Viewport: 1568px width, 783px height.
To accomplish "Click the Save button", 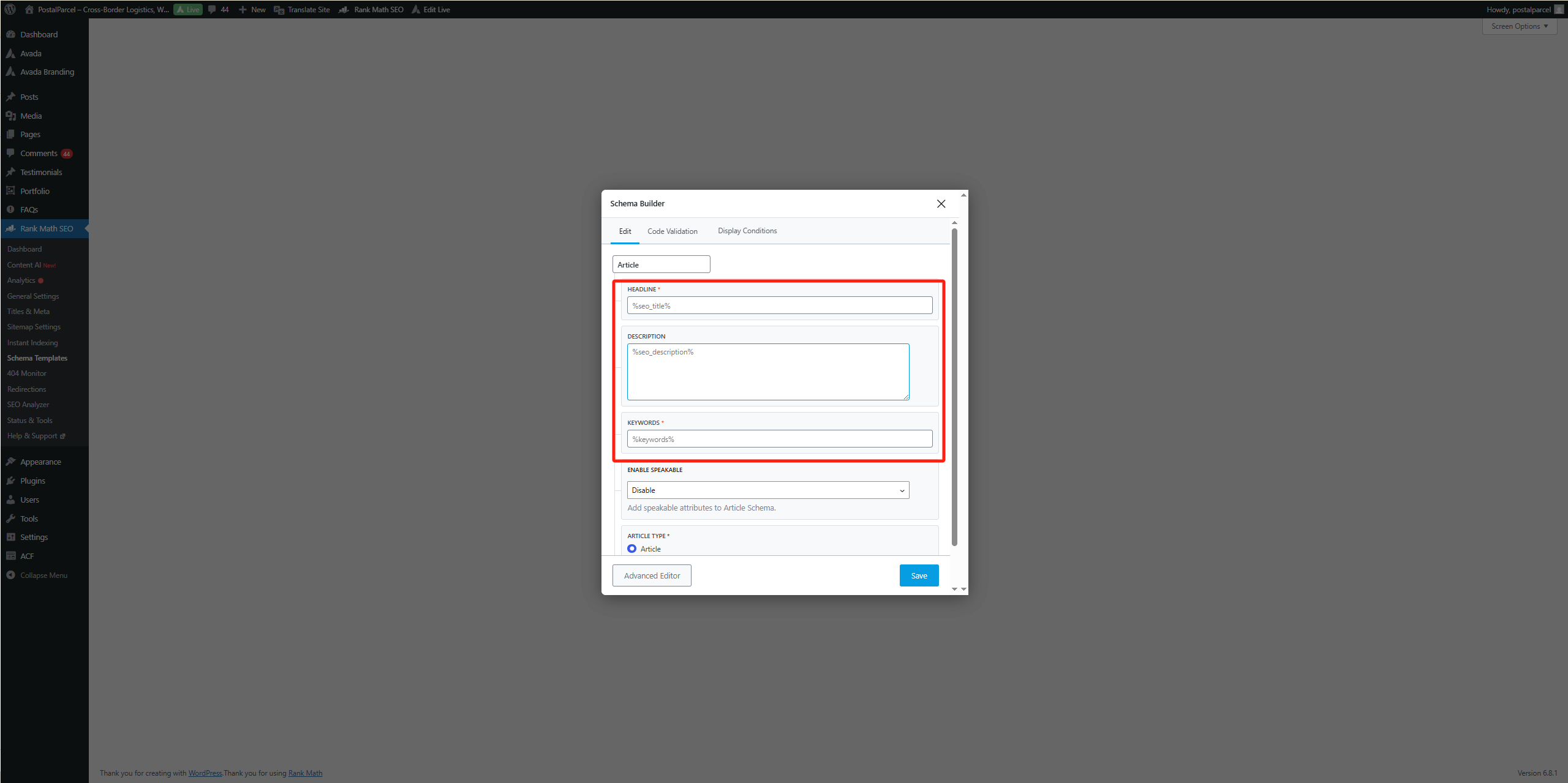I will 919,575.
